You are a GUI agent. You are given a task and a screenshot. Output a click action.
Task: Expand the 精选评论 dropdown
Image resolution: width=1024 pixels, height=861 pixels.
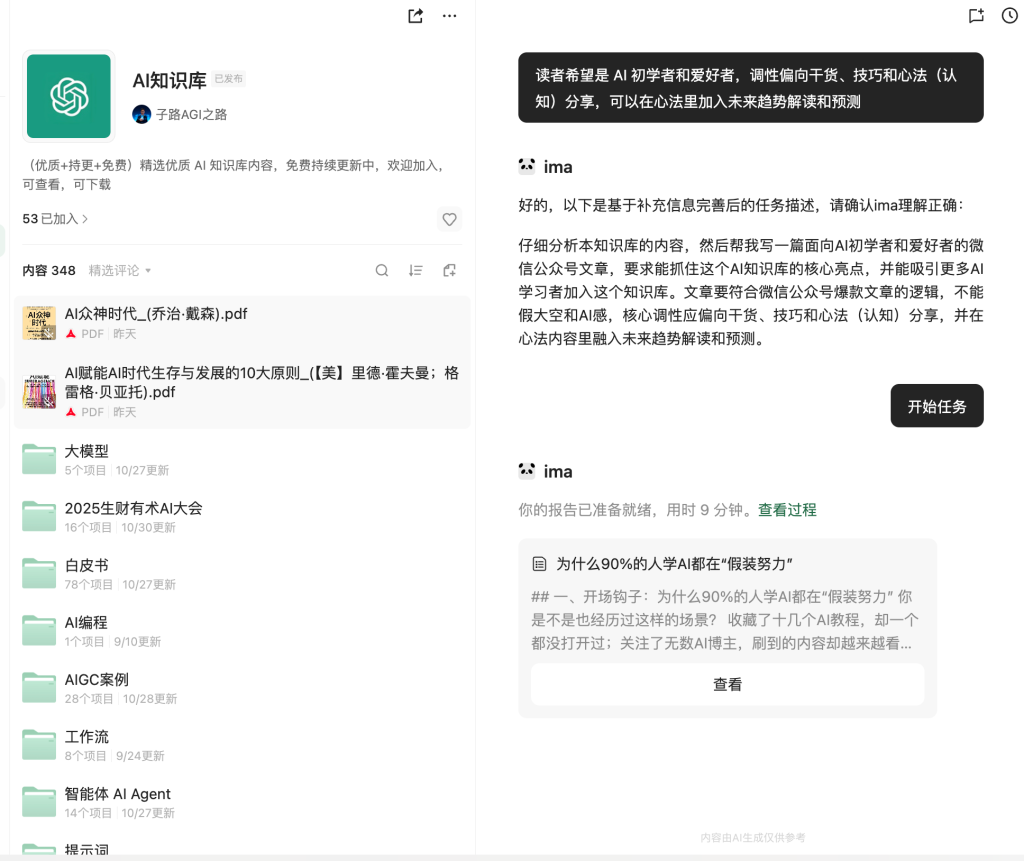pyautogui.click(x=120, y=270)
